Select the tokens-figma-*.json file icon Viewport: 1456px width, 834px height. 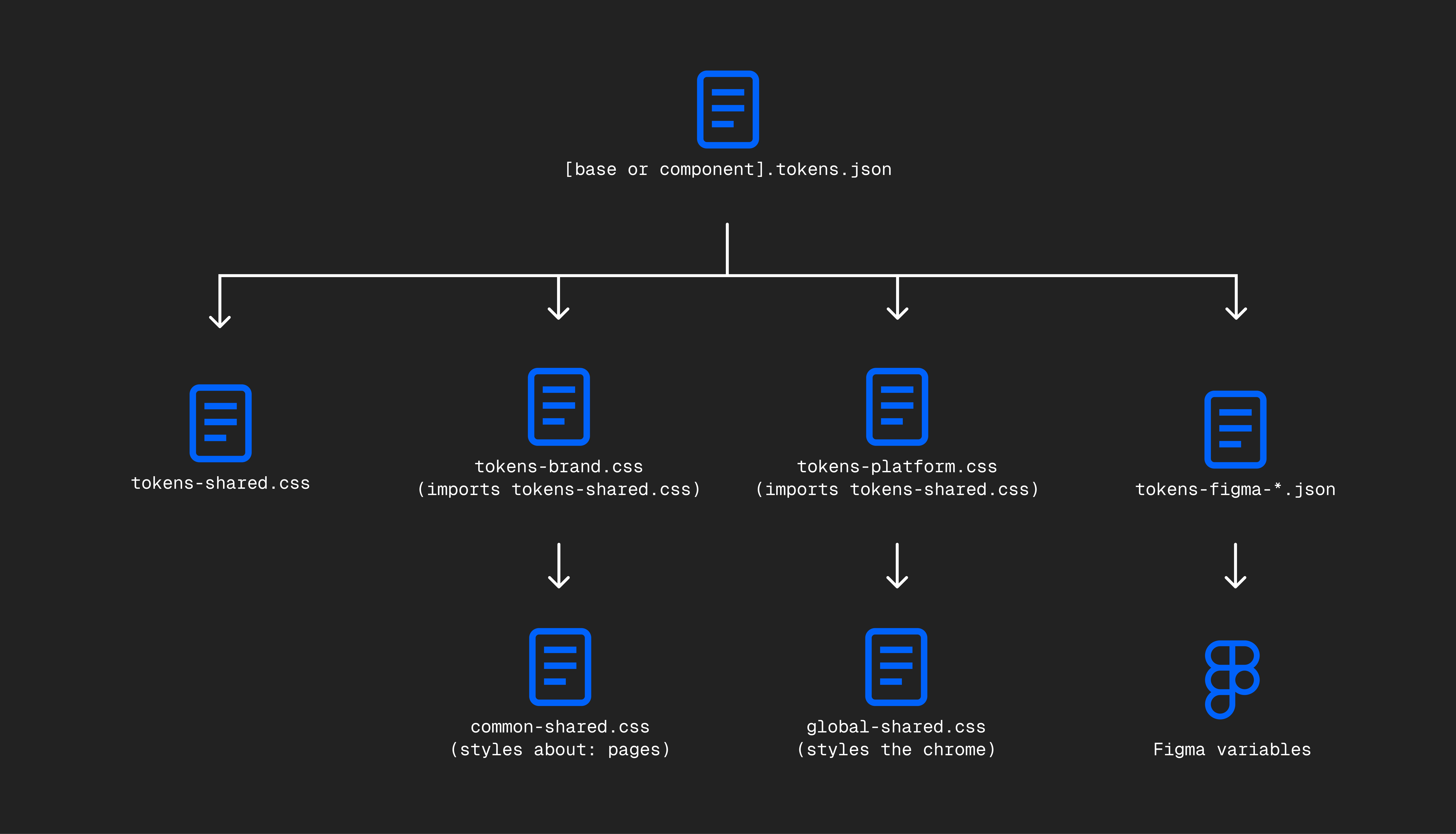1235,430
